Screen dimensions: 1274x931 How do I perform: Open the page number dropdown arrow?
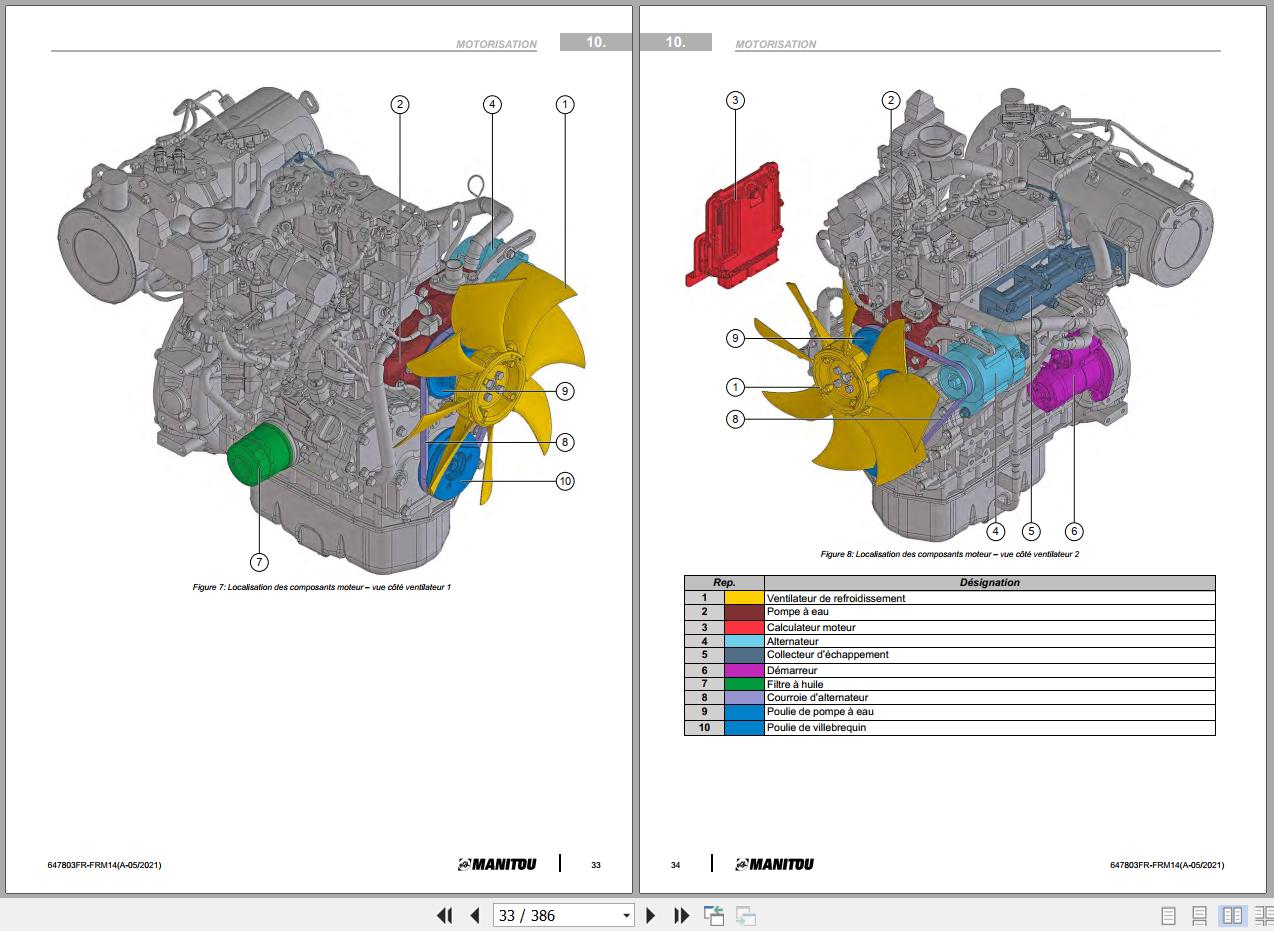pyautogui.click(x=627, y=915)
